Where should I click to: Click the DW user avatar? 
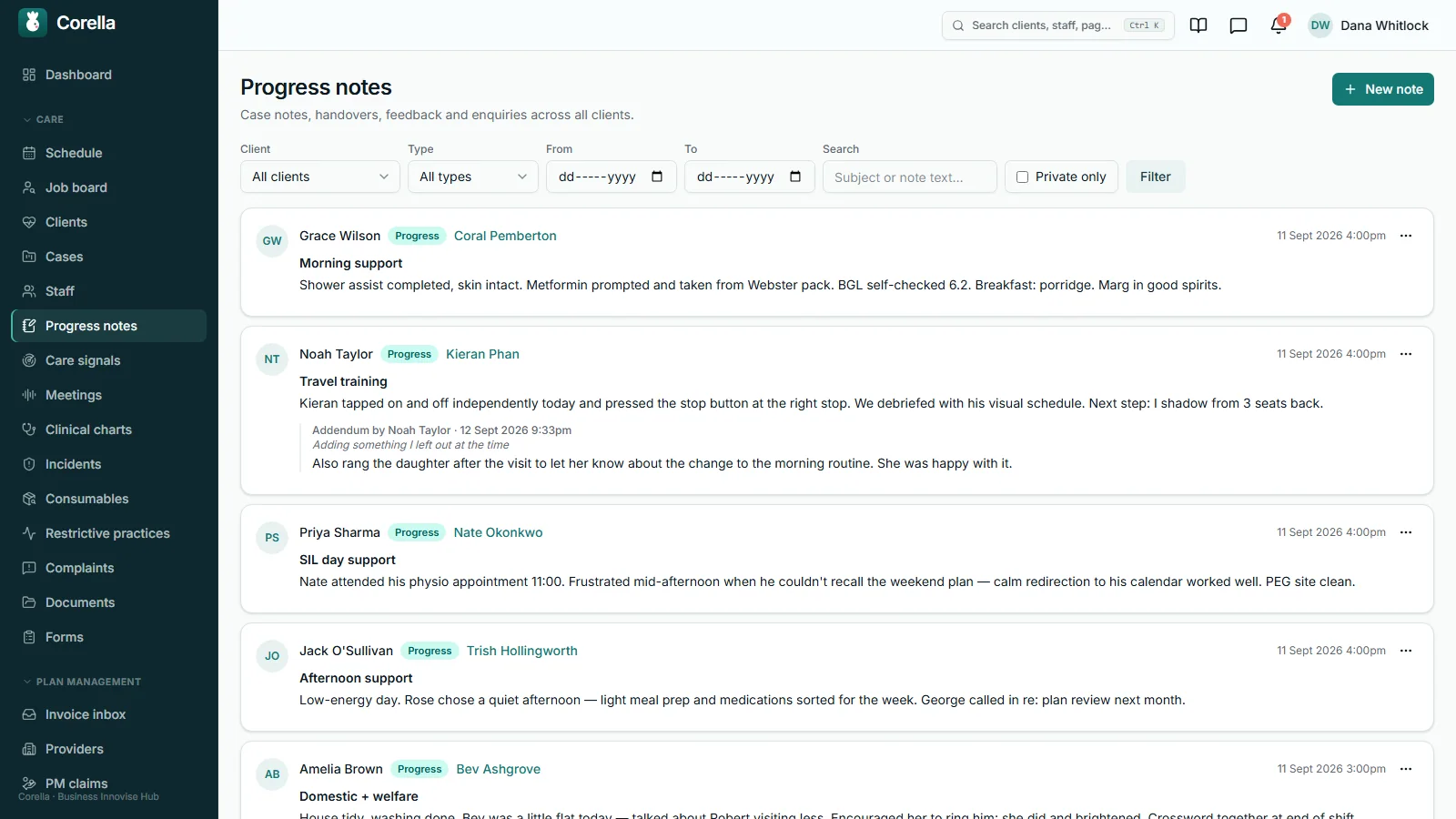click(x=1320, y=25)
